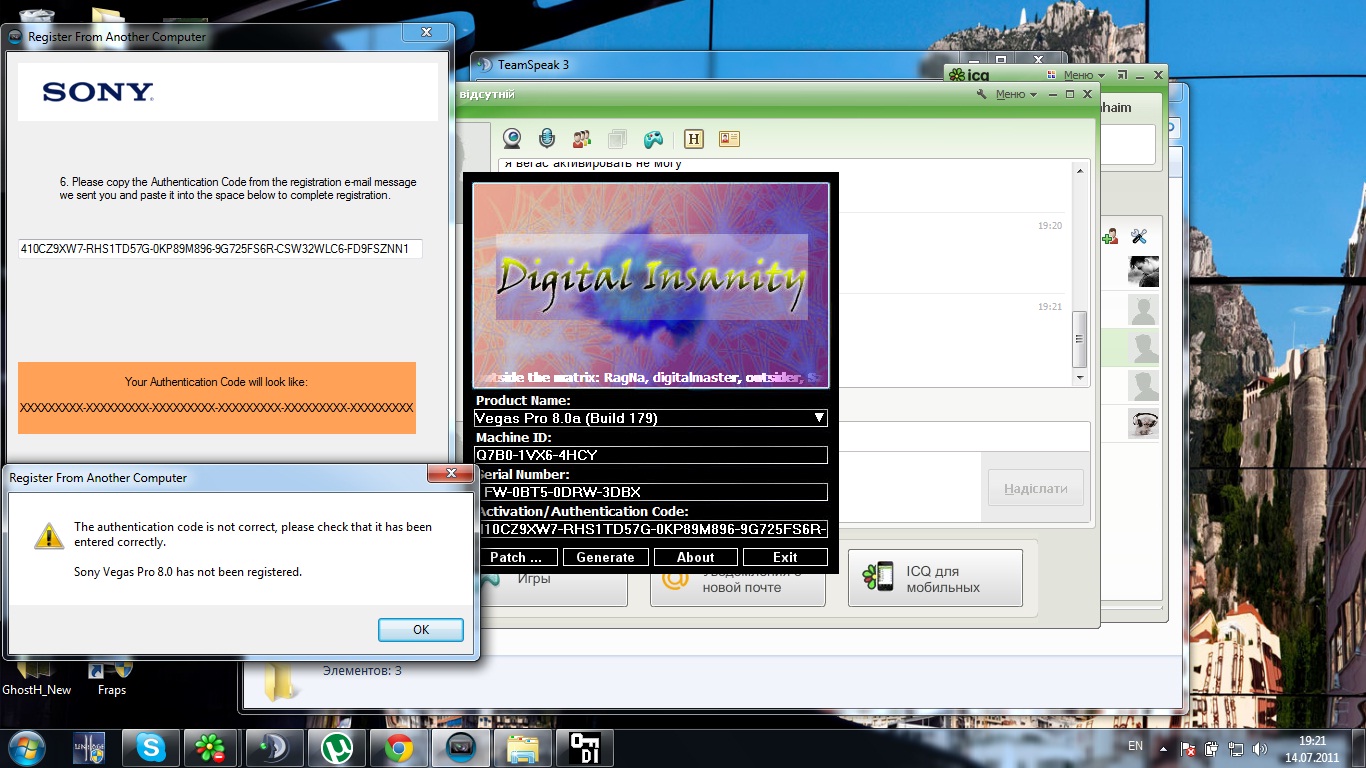Click the chat scrollbar down arrow
Viewport: 1366px width, 768px height.
tap(1080, 378)
